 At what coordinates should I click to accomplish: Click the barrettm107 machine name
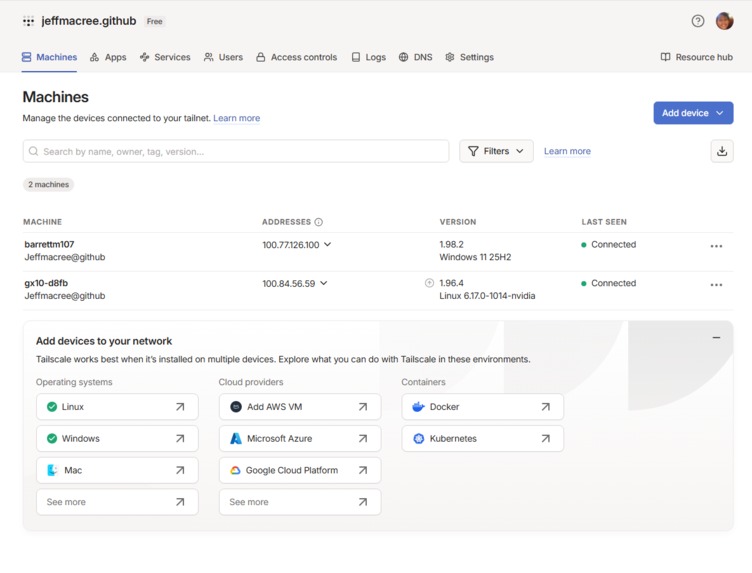tap(49, 244)
